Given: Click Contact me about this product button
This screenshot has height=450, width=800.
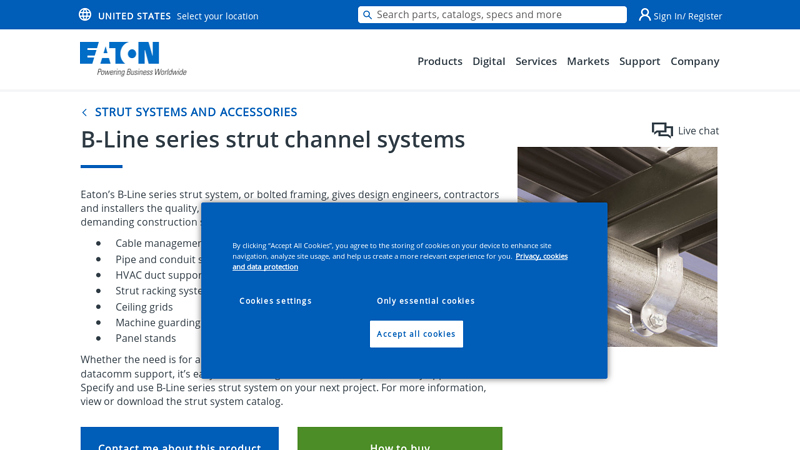Looking at the screenshot, I should click(x=180, y=439).
